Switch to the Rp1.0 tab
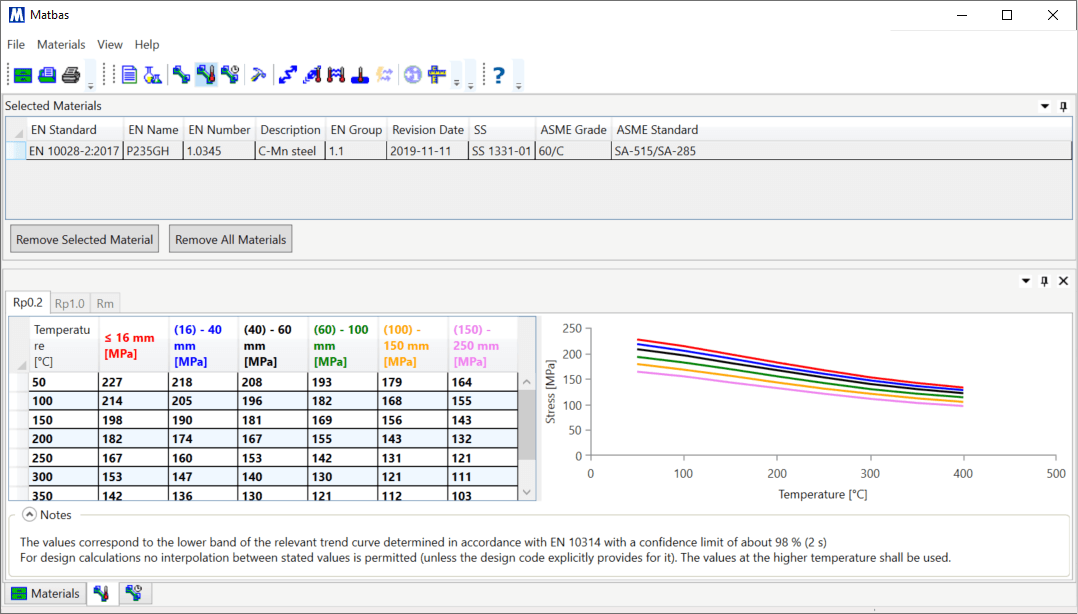 pos(69,303)
